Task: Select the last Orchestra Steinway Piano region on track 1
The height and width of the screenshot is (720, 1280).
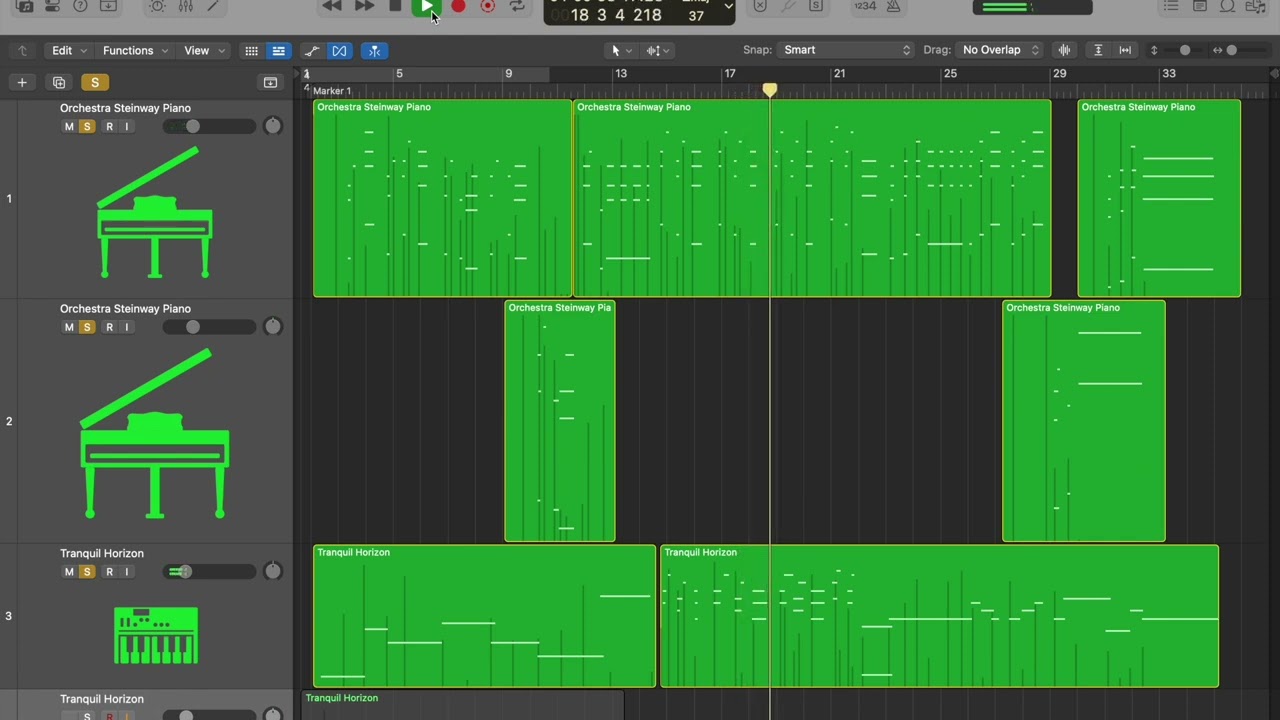Action: [1159, 198]
